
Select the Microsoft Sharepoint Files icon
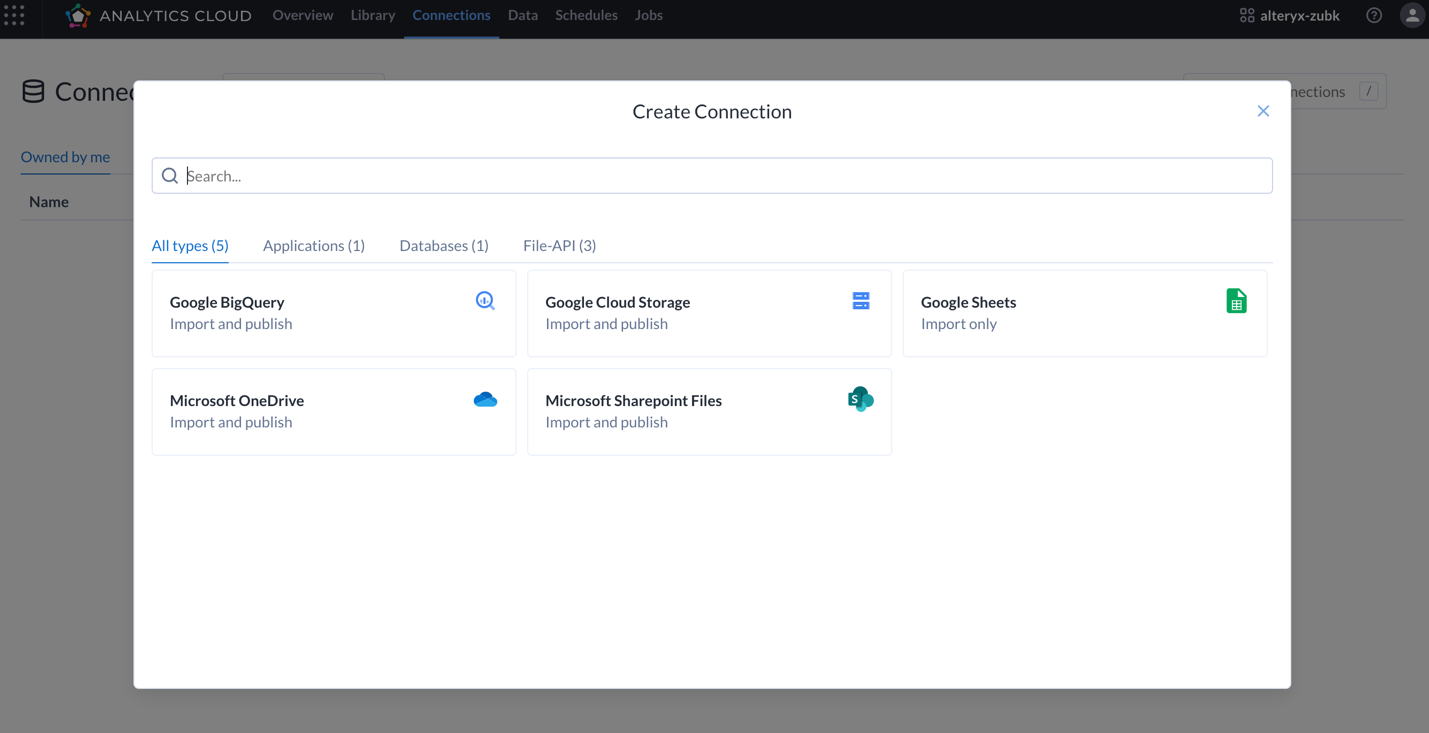coord(861,398)
